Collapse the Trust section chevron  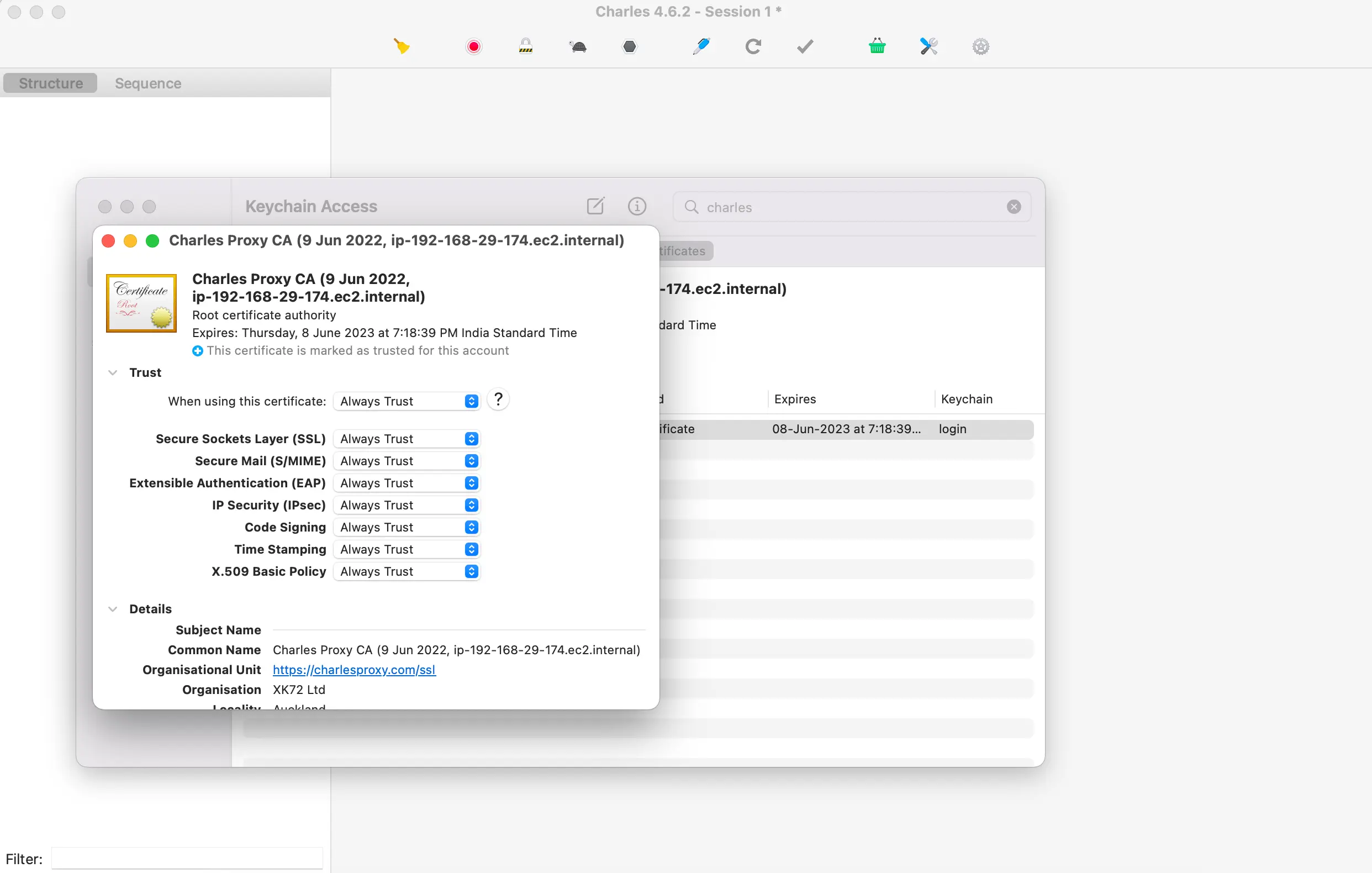coord(113,372)
